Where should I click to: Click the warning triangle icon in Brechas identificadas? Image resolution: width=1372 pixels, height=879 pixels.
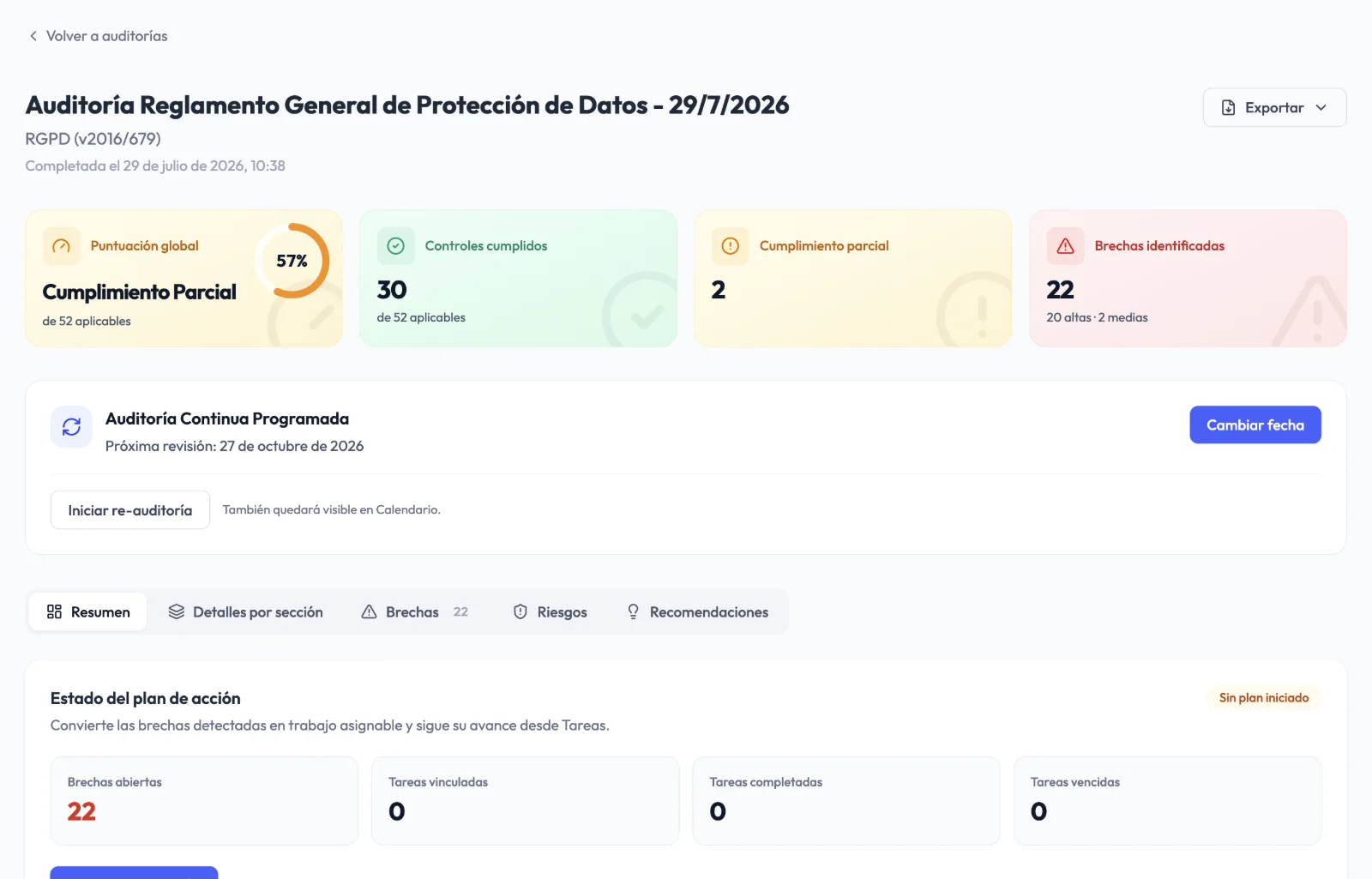pyautogui.click(x=1065, y=246)
